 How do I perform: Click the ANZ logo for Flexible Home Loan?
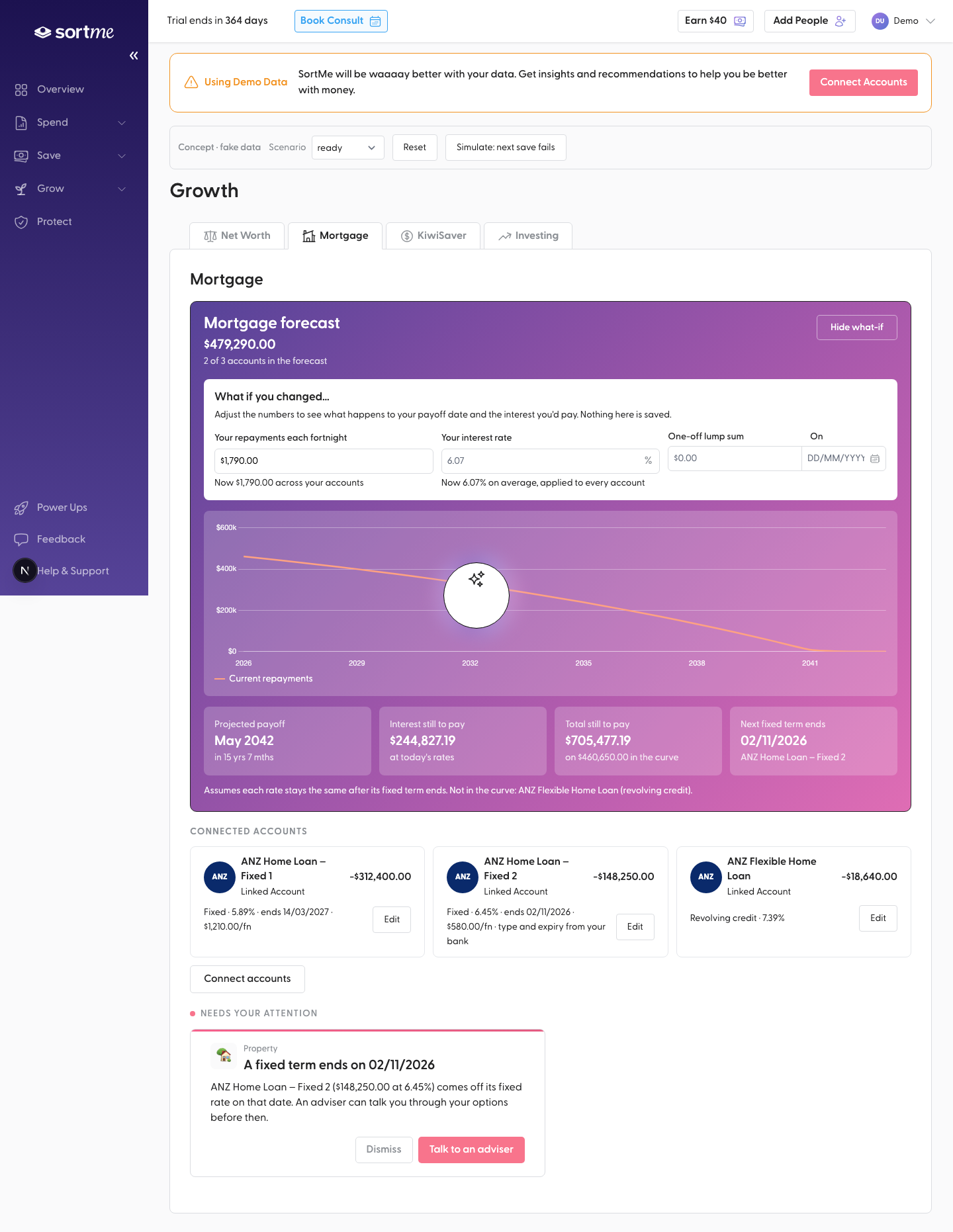[706, 877]
